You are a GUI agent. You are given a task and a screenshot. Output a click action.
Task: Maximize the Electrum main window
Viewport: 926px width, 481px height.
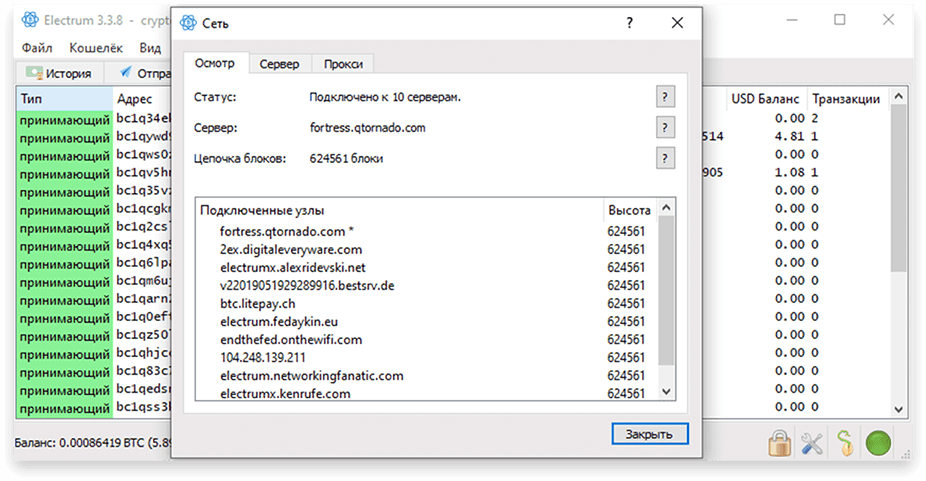(x=840, y=20)
